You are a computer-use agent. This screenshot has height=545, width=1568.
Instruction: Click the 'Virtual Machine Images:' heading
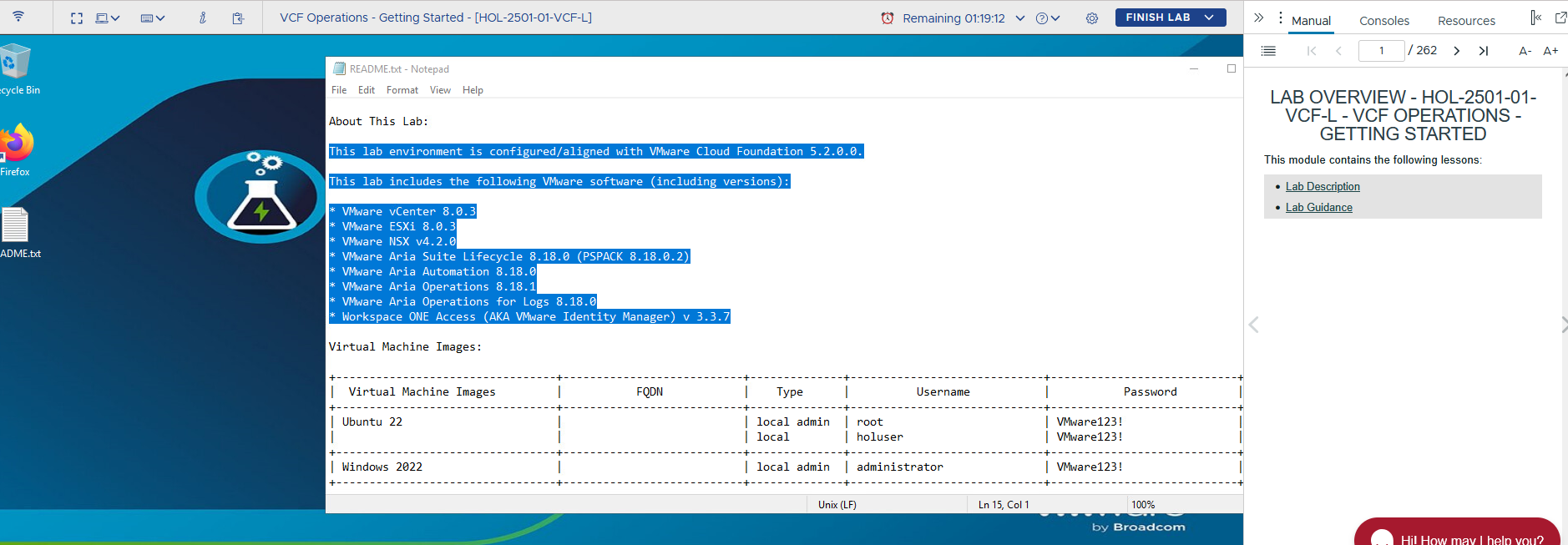point(405,346)
